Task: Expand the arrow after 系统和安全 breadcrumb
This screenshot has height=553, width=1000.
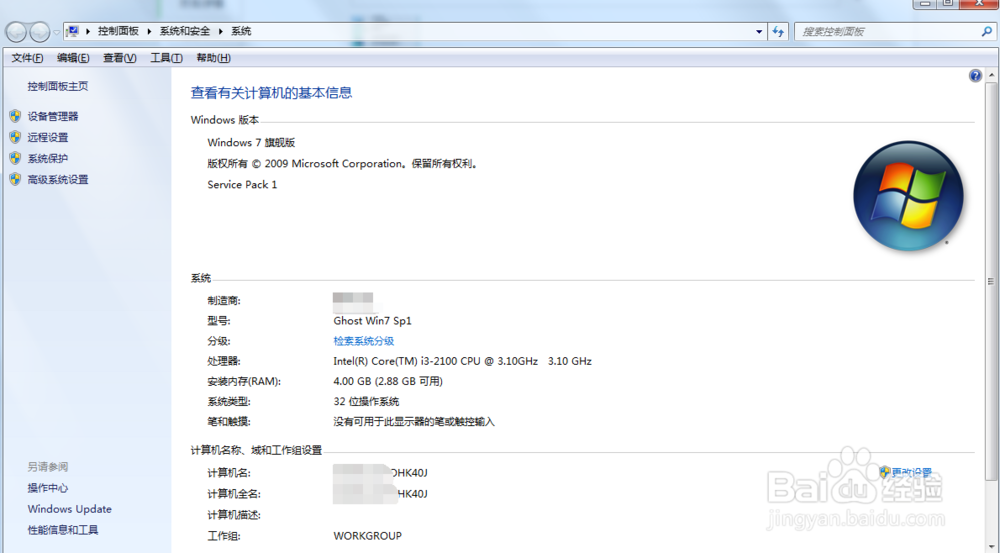Action: pos(221,31)
